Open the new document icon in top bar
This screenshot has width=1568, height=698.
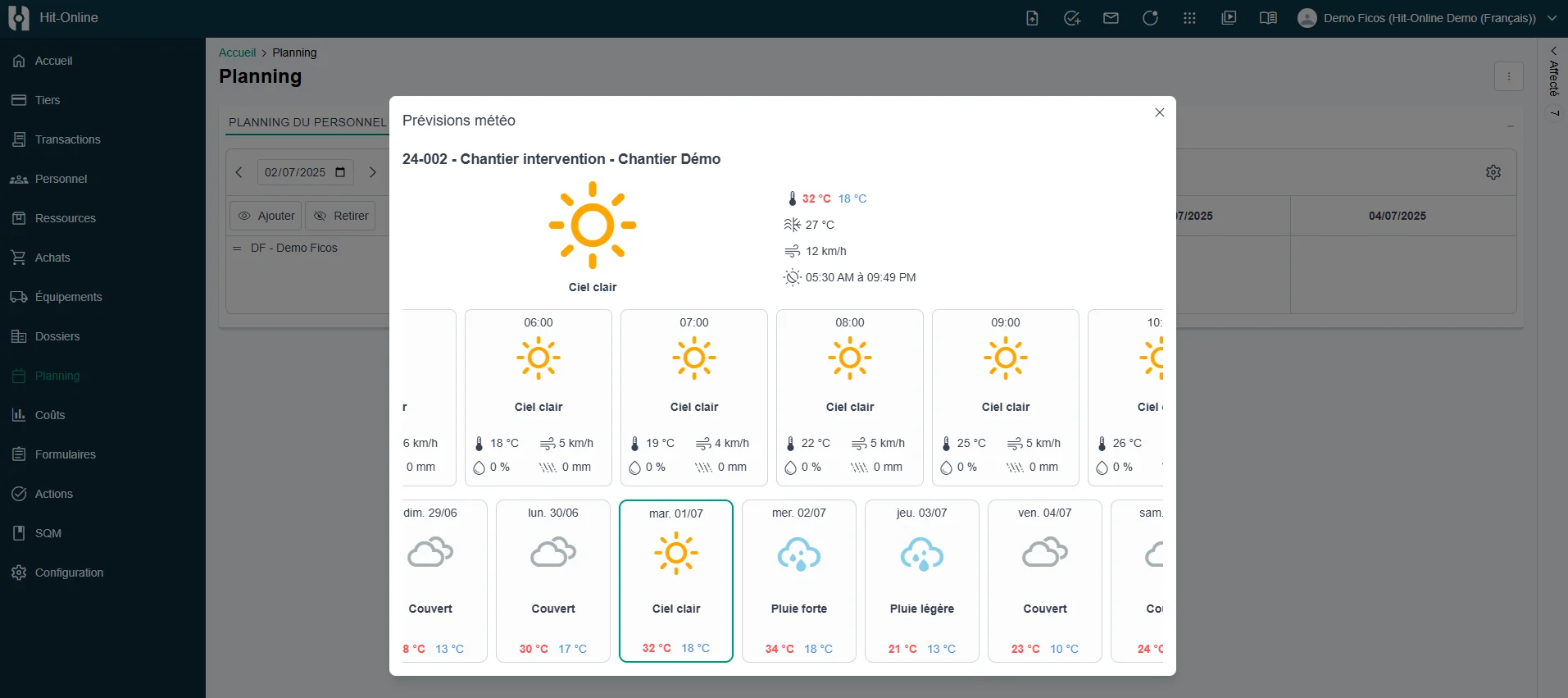click(1032, 18)
